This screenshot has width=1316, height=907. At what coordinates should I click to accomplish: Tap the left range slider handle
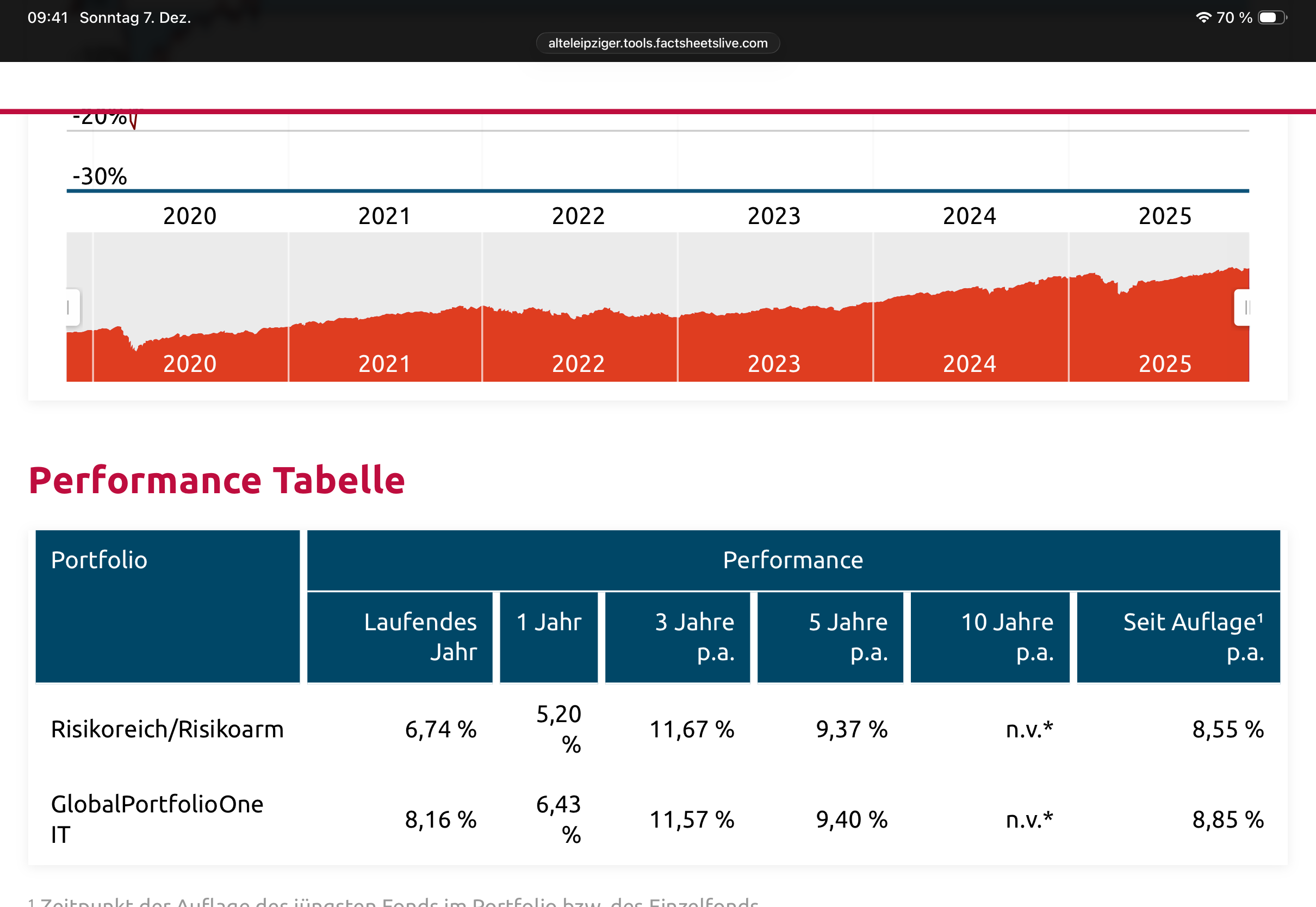tap(72, 307)
